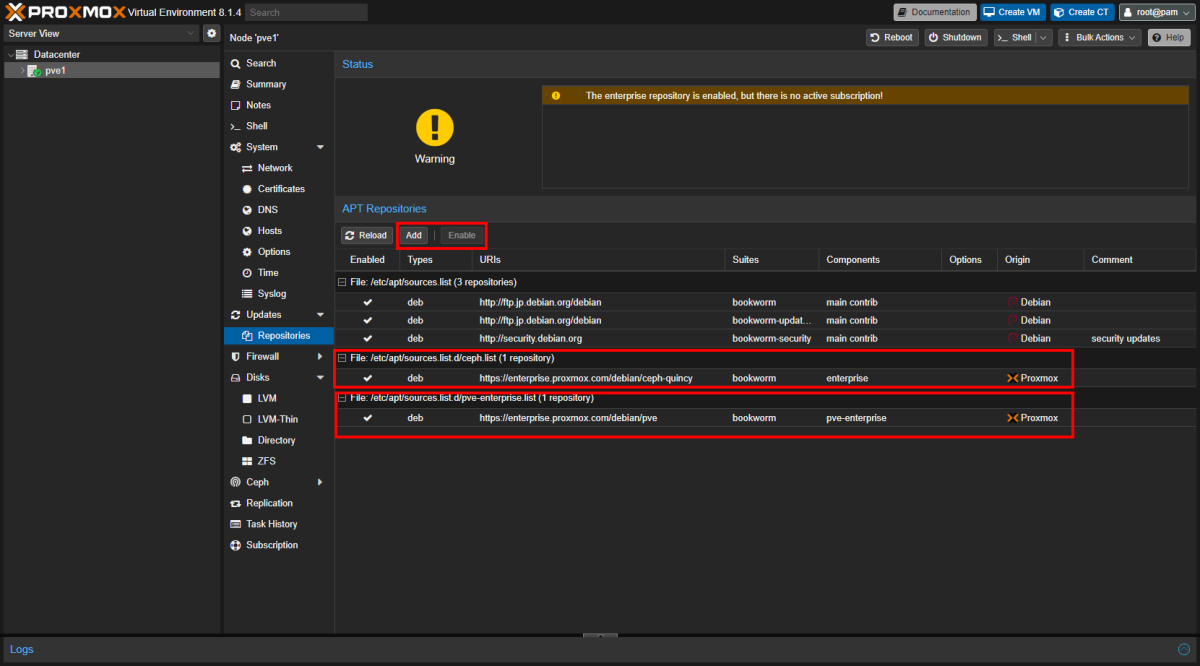Image resolution: width=1200 pixels, height=666 pixels.
Task: Collapse the System menu section arrow
Action: coord(320,147)
